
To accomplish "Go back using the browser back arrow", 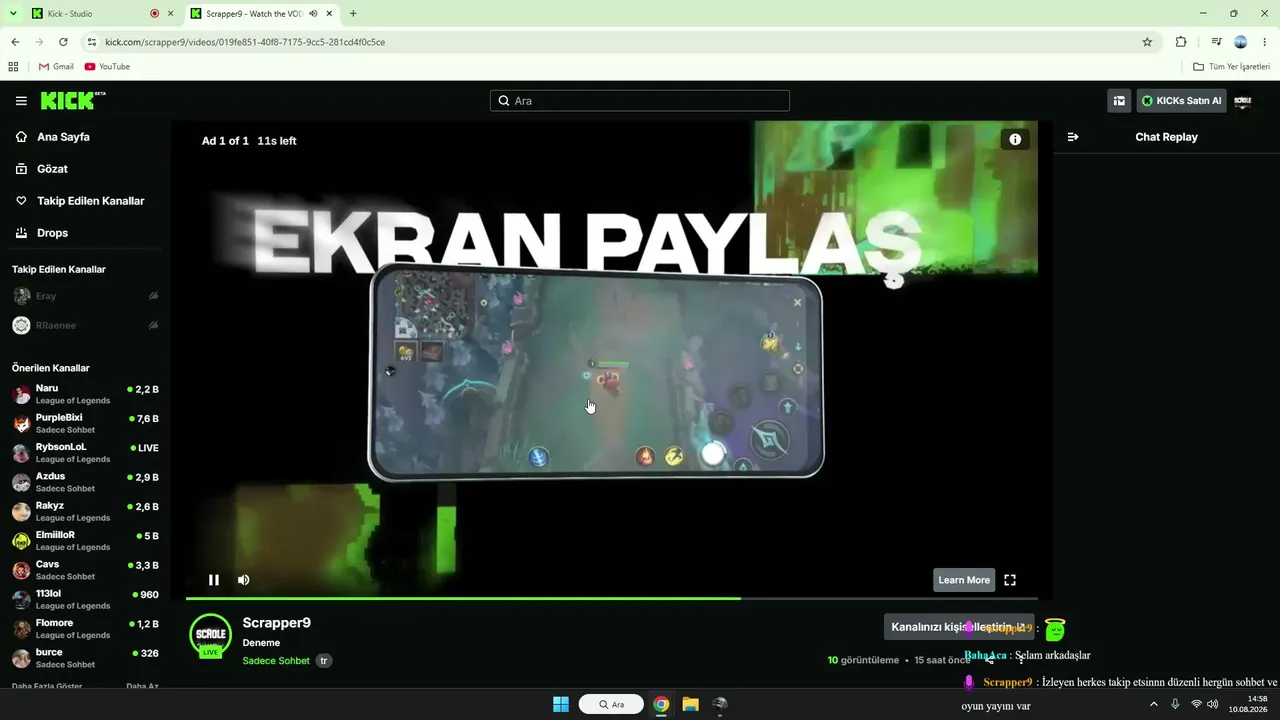I will [x=15, y=42].
